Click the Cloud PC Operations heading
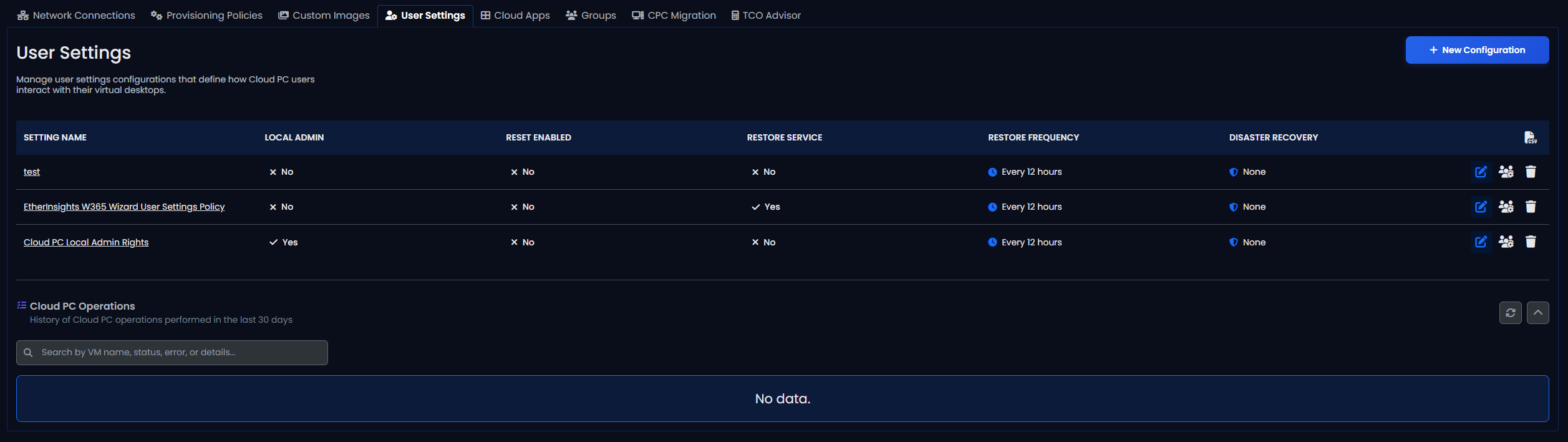Screen dimensions: 1568x442 82,306
